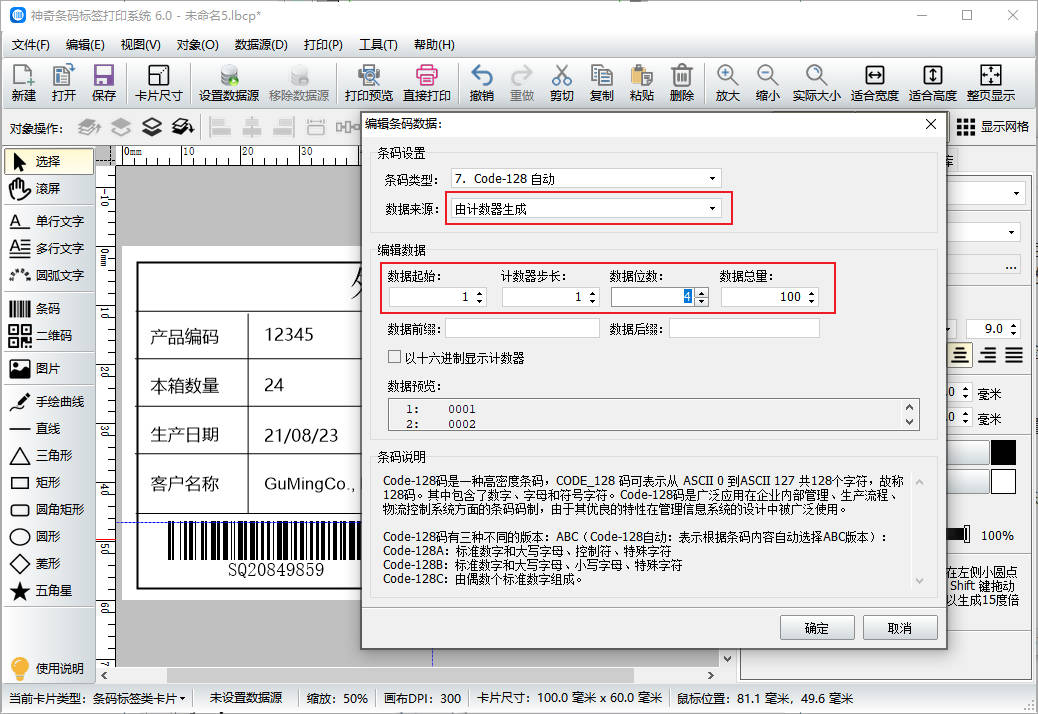This screenshot has width=1038, height=714.
Task: Open the 数据来源 data source dropdown
Action: 712,206
